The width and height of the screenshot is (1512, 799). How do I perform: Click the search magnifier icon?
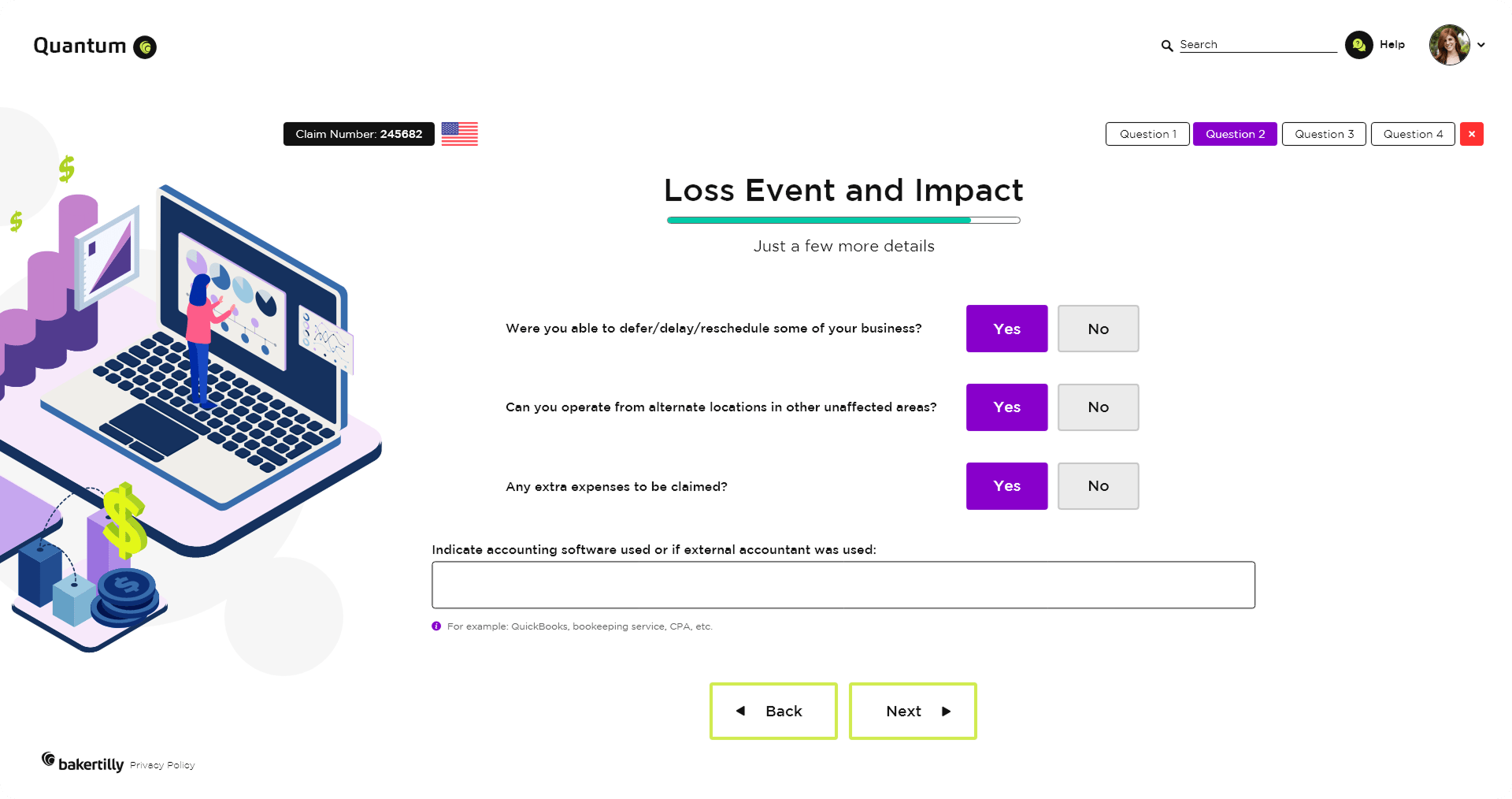coord(1167,46)
